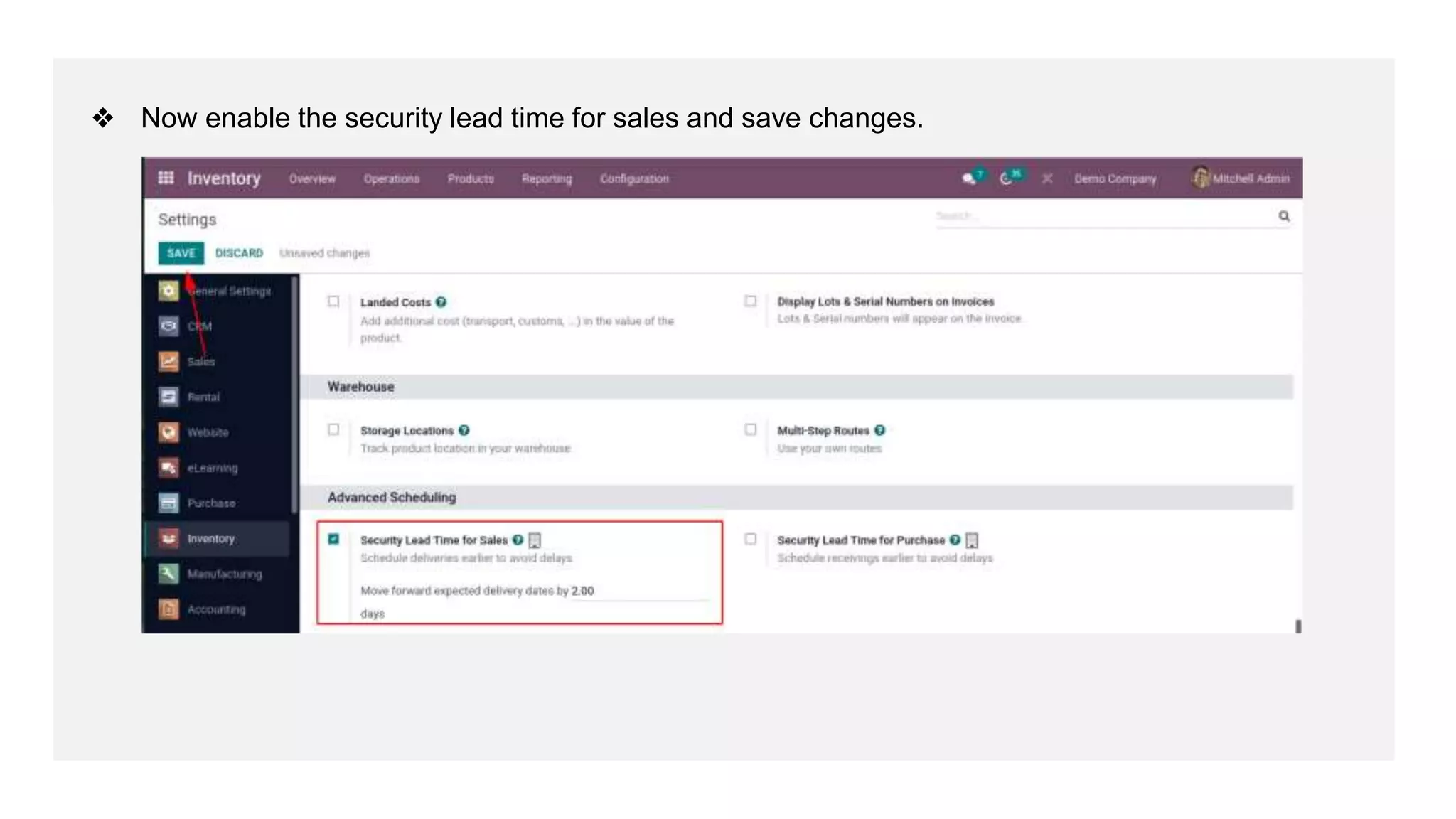Open help for Security Lead Time for Sales
Image resolution: width=1456 pixels, height=819 pixels.
click(518, 540)
